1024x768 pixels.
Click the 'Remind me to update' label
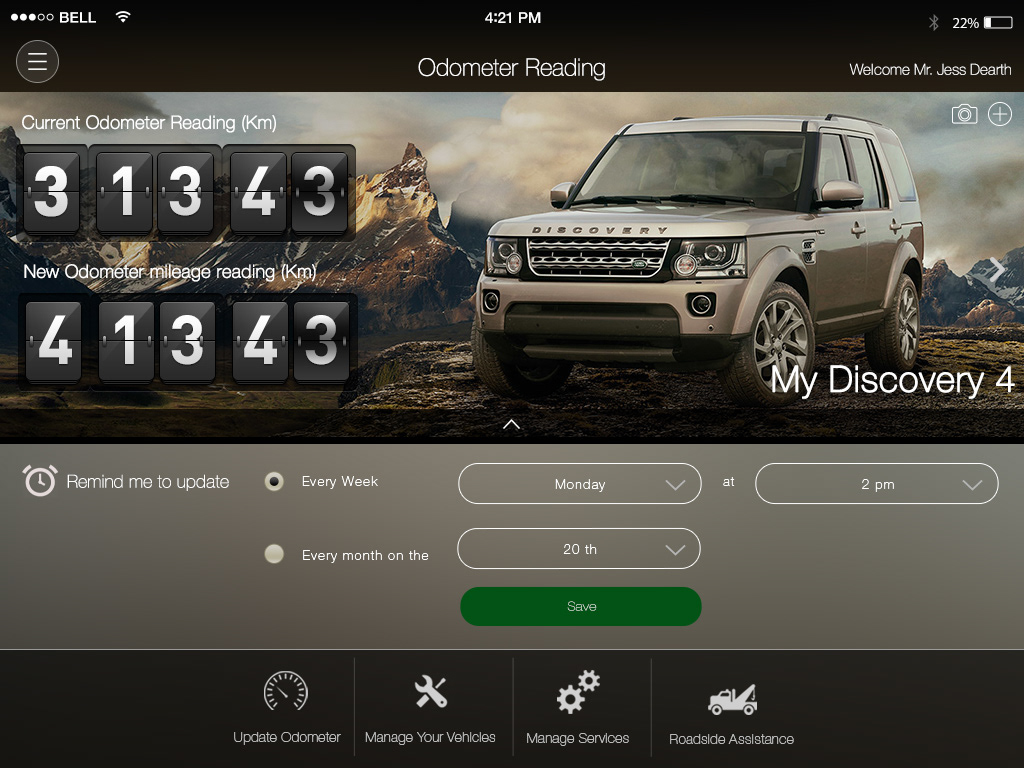pos(148,482)
